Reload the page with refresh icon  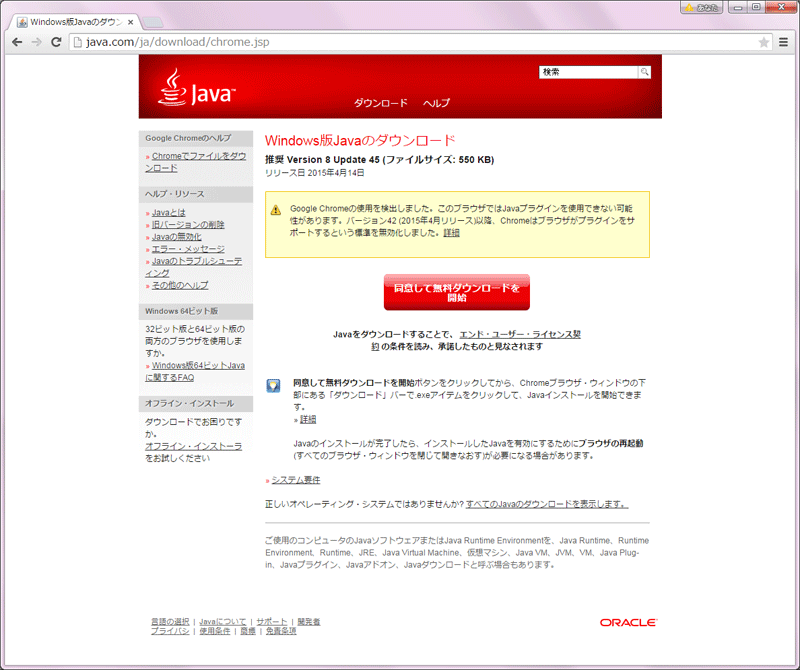(56, 42)
